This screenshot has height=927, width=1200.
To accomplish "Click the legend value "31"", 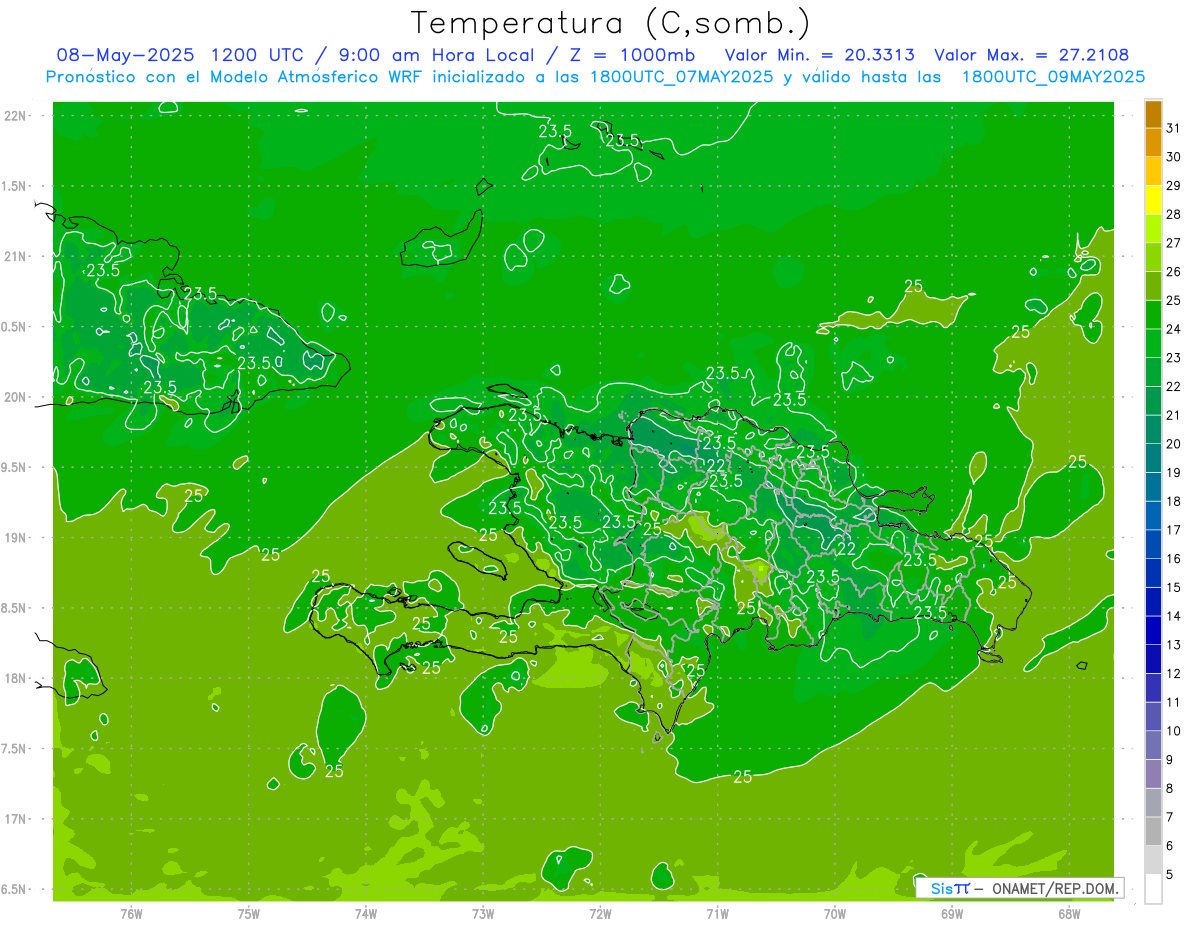I will pos(1174,128).
